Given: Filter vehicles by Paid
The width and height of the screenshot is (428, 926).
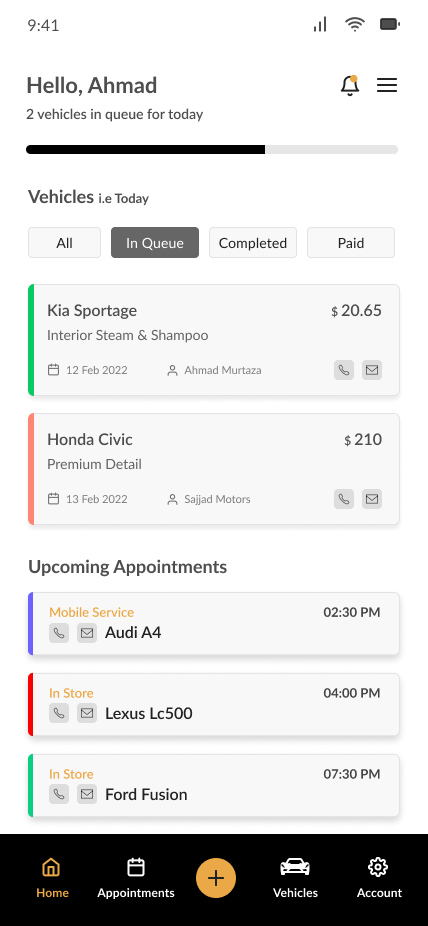Looking at the screenshot, I should [351, 243].
